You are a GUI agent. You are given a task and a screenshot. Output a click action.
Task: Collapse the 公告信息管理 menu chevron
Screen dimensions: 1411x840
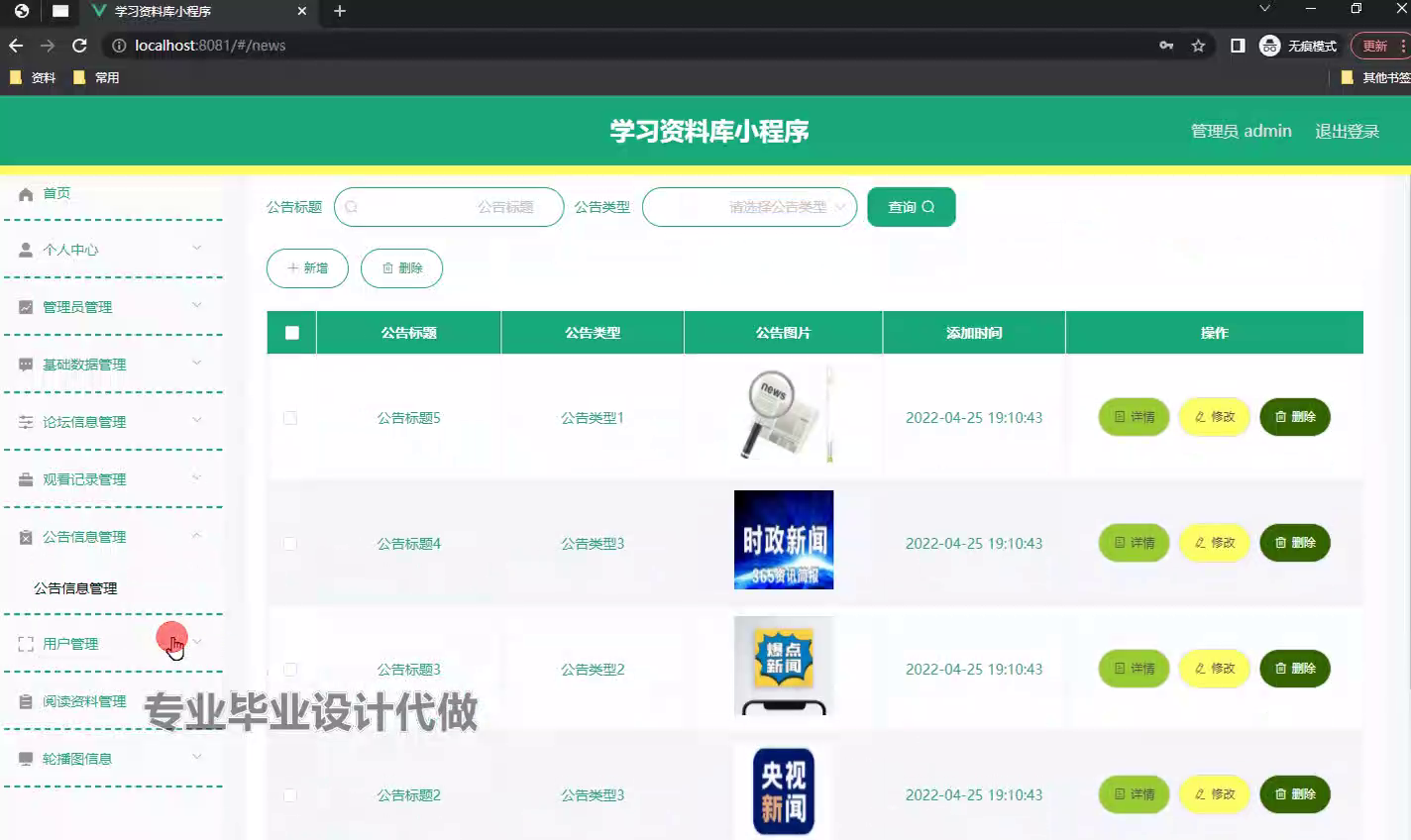click(196, 535)
